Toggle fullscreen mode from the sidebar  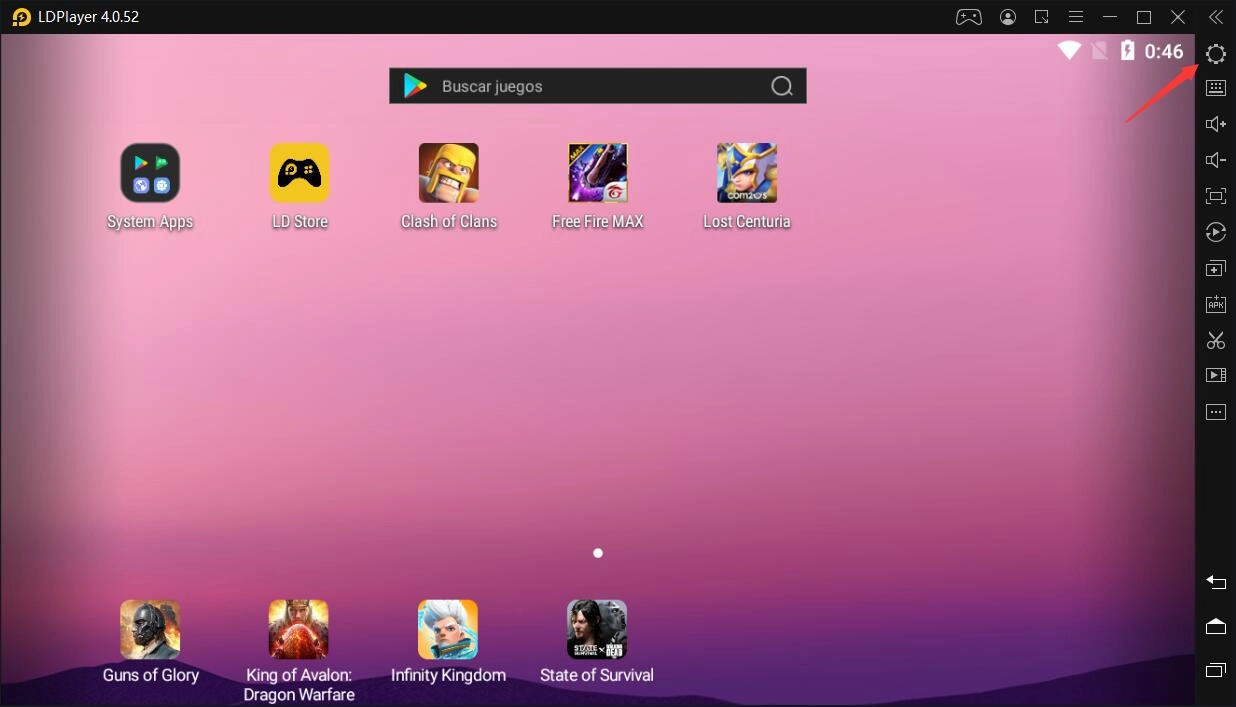coord(1215,196)
